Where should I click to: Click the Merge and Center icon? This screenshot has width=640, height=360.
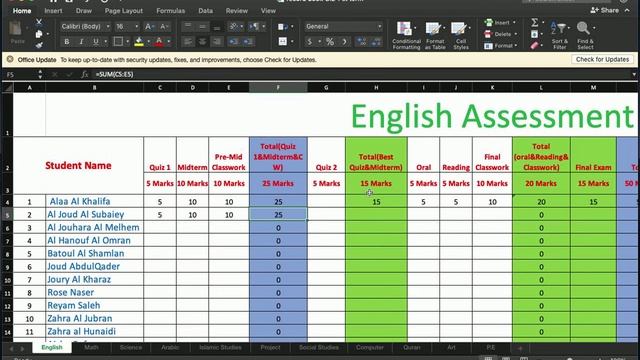(x=282, y=42)
